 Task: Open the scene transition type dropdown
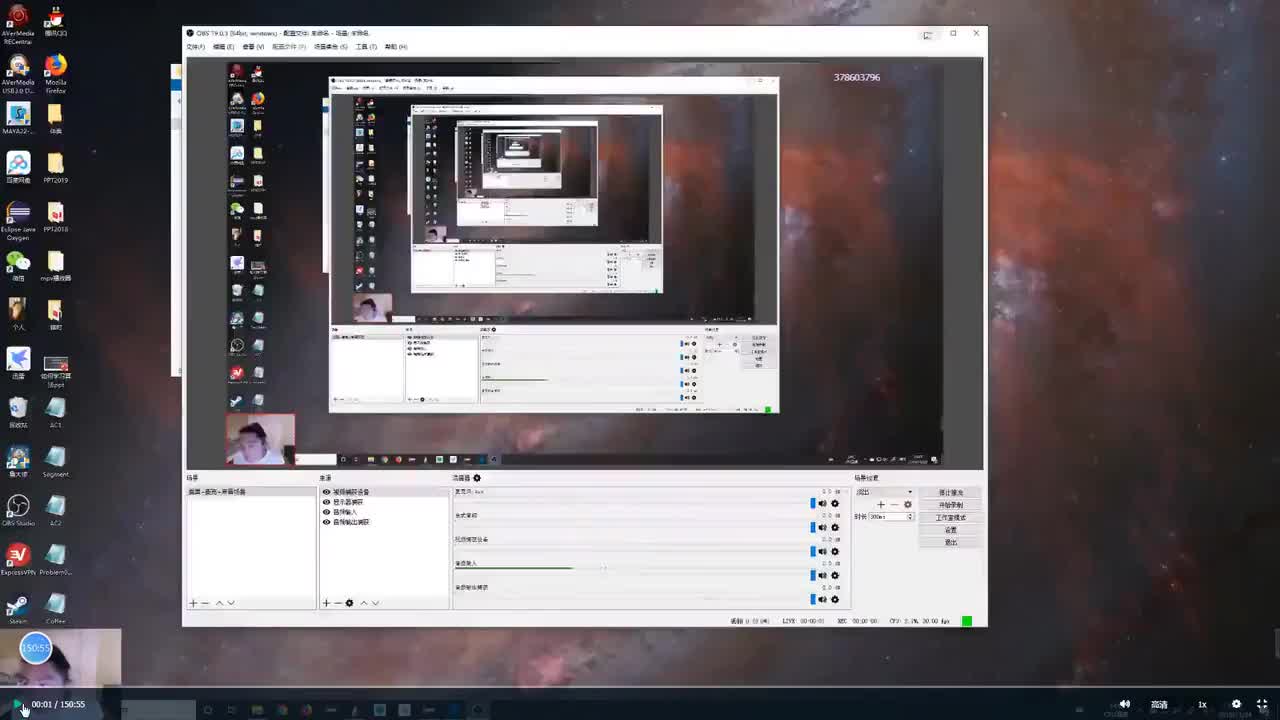(884, 492)
